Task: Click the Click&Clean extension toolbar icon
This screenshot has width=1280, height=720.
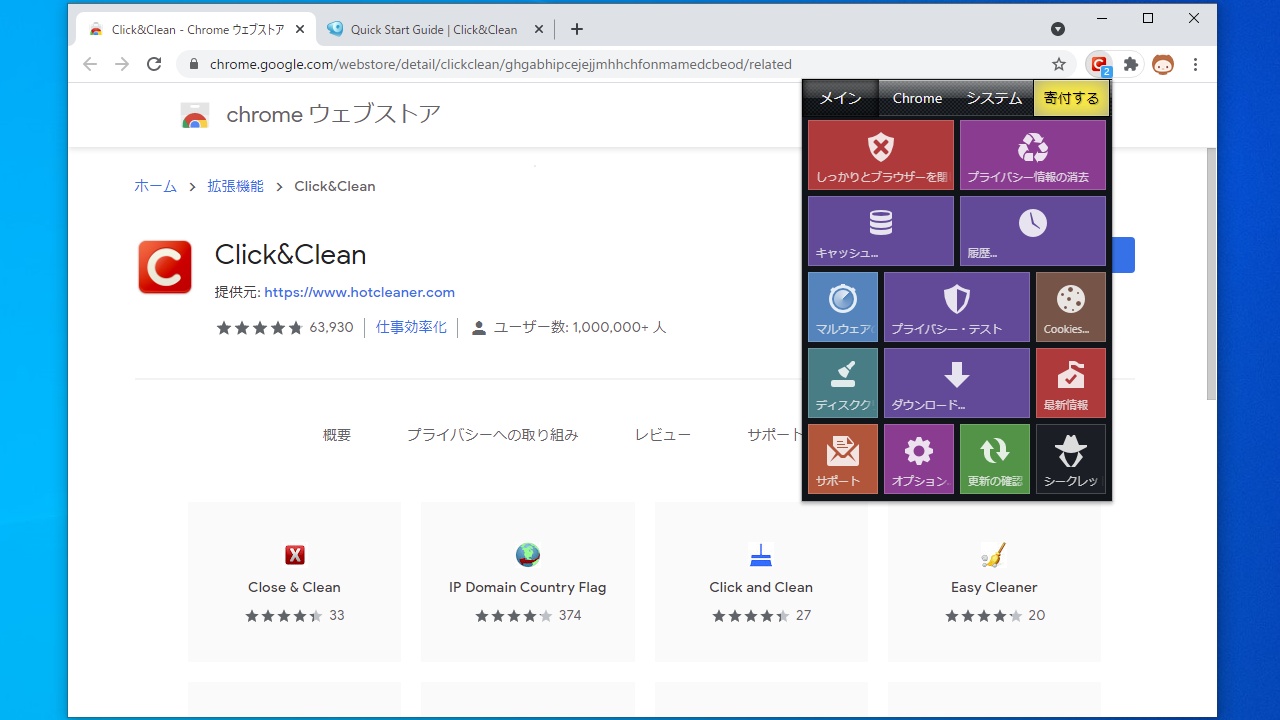Action: [x=1099, y=64]
